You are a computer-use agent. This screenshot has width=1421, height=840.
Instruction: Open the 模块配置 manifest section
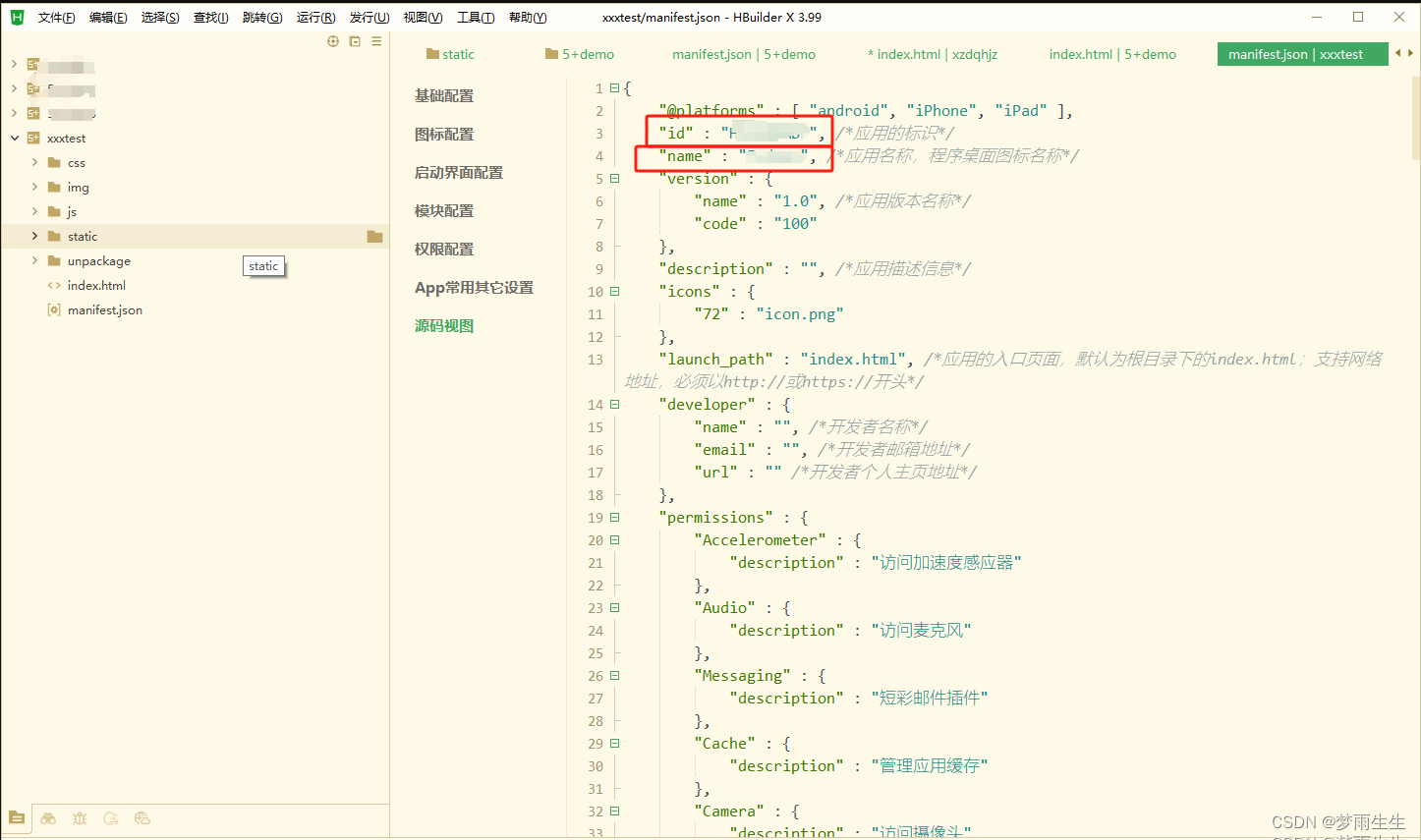[x=444, y=211]
